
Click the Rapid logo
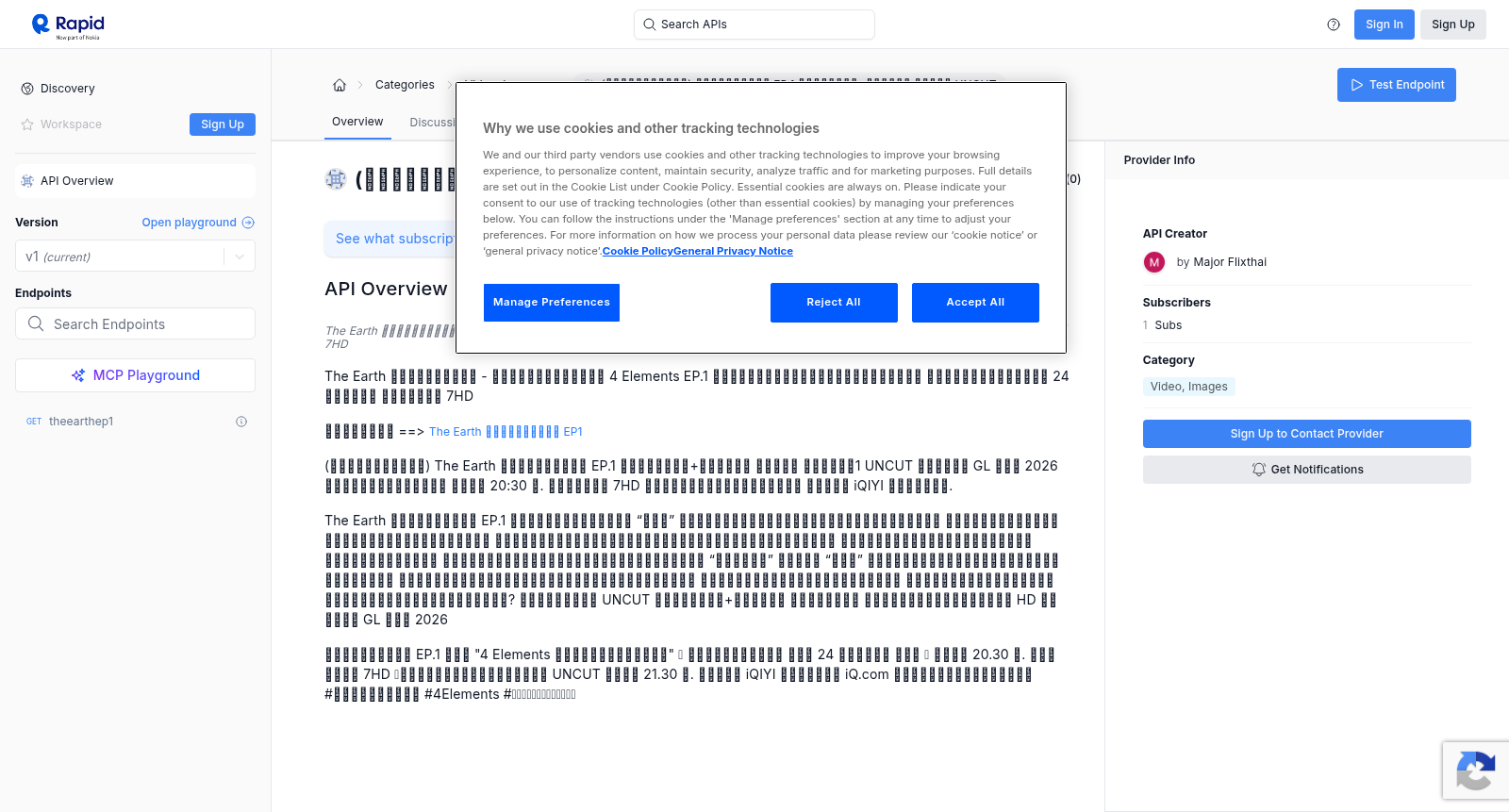point(68,25)
